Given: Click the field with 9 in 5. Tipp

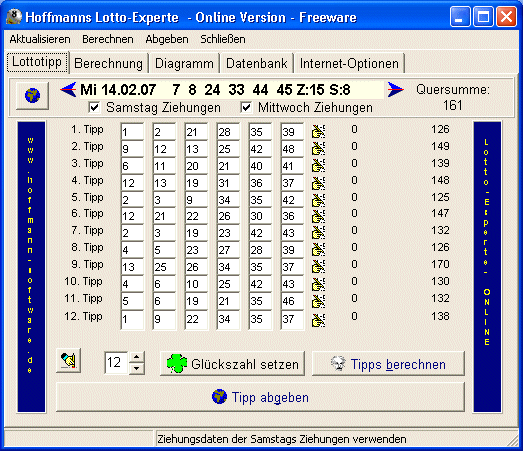Looking at the screenshot, I should coord(196,199).
